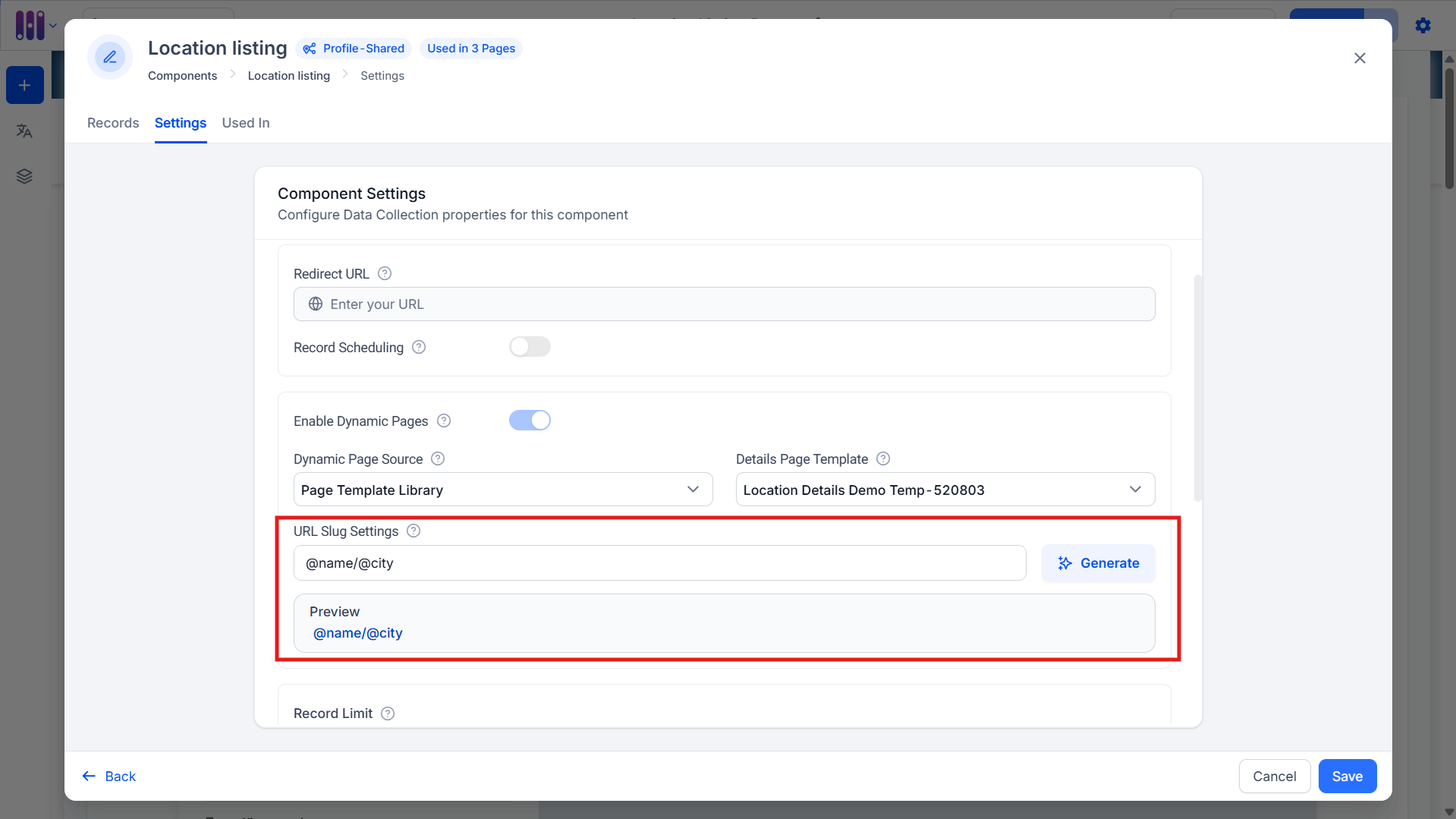
Task: Open the translate language icon in sidebar
Action: [x=24, y=131]
